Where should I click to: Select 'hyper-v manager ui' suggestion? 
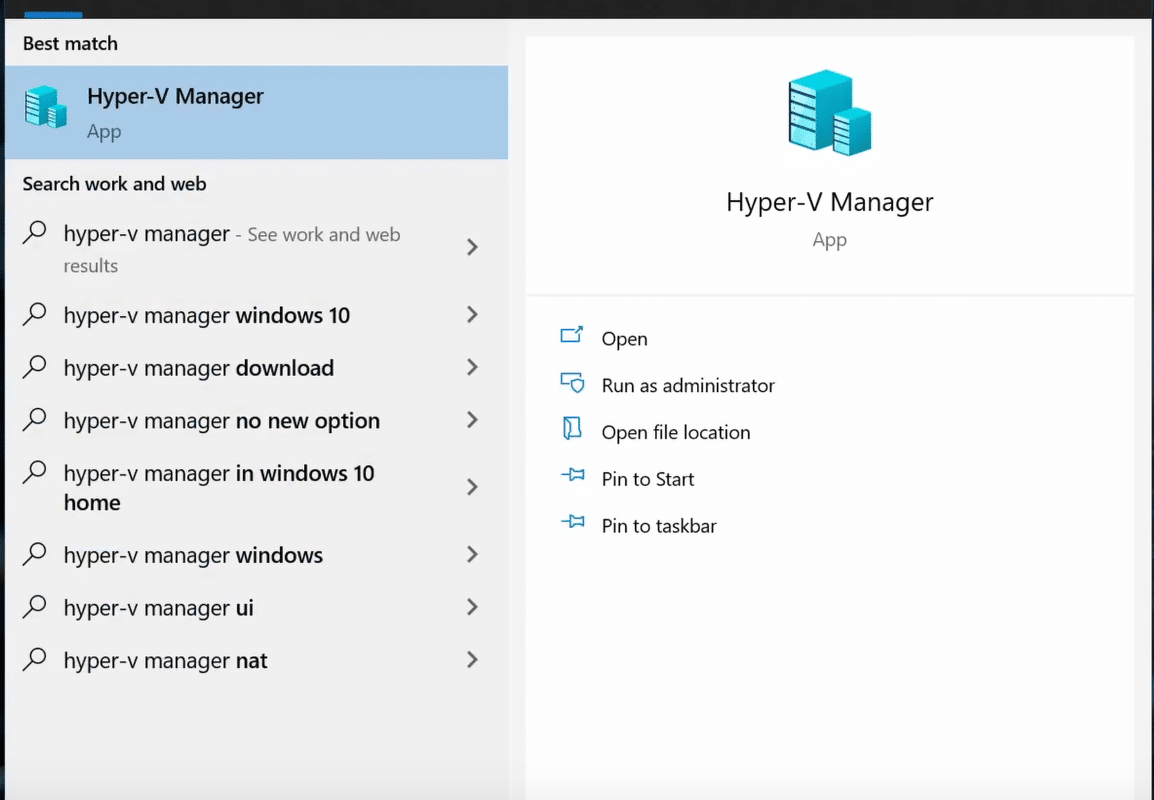click(x=256, y=608)
